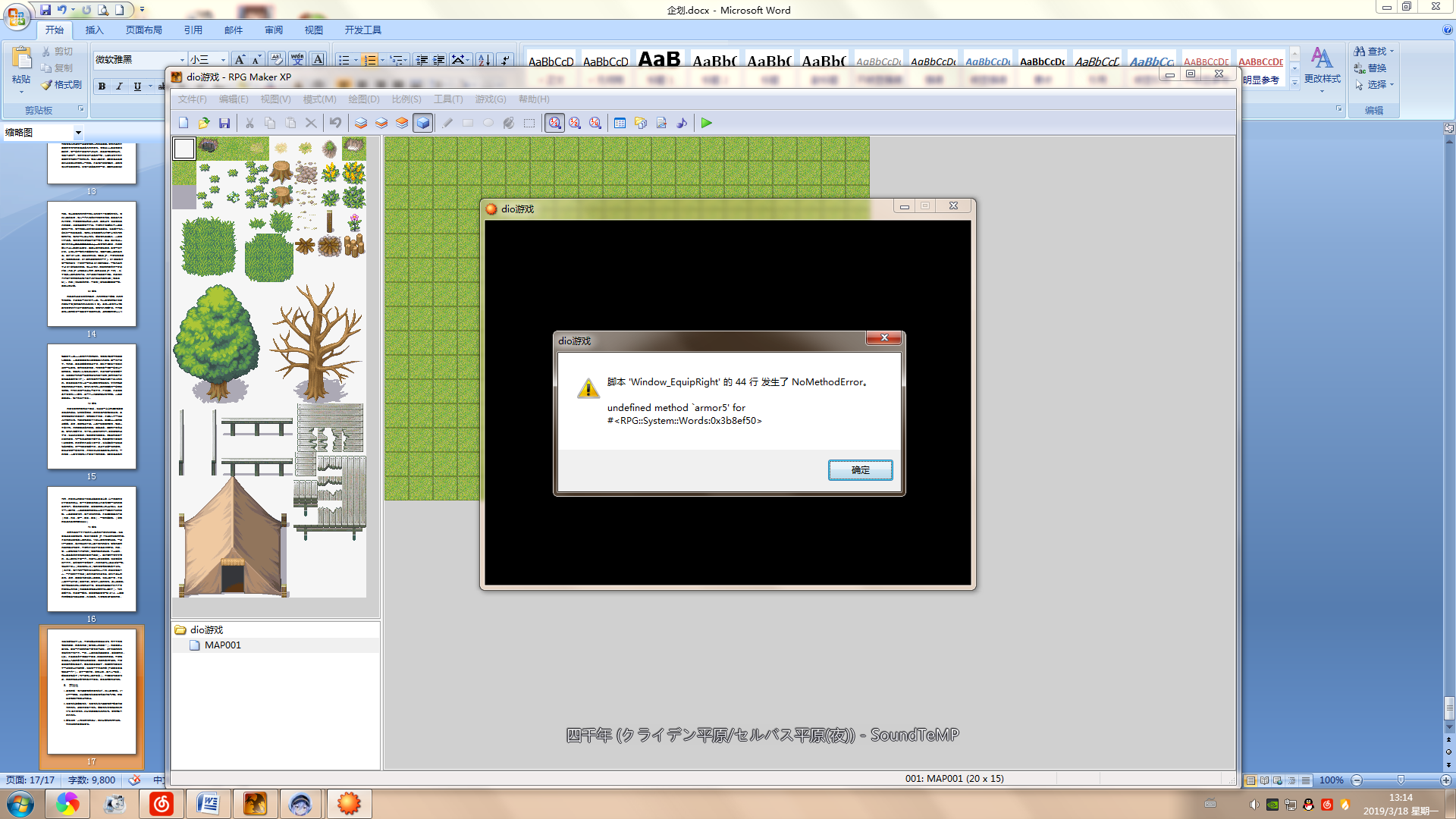Save project with RPG Maker floppy icon
Image resolution: width=1456 pixels, height=819 pixels.
pos(224,123)
